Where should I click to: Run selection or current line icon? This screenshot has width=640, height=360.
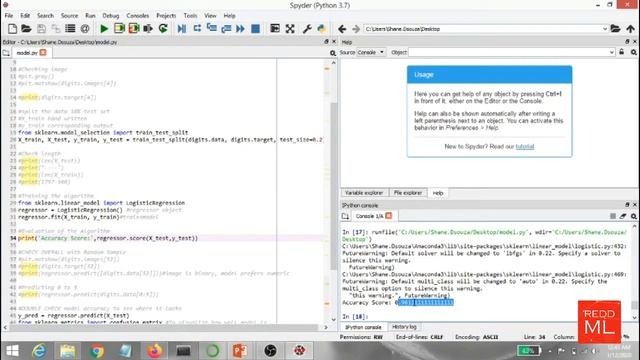pos(148,29)
